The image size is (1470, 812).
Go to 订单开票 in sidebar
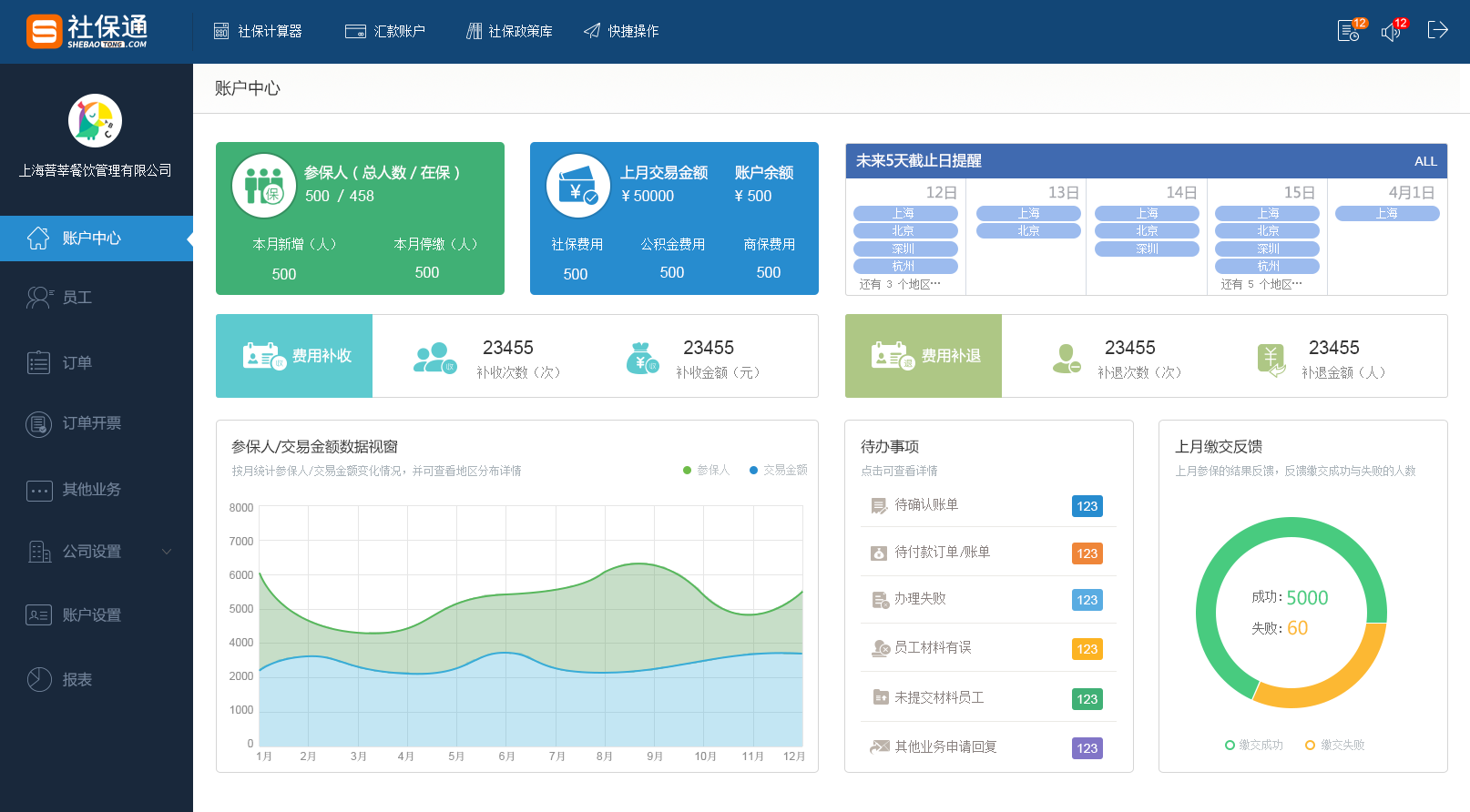pos(91,423)
